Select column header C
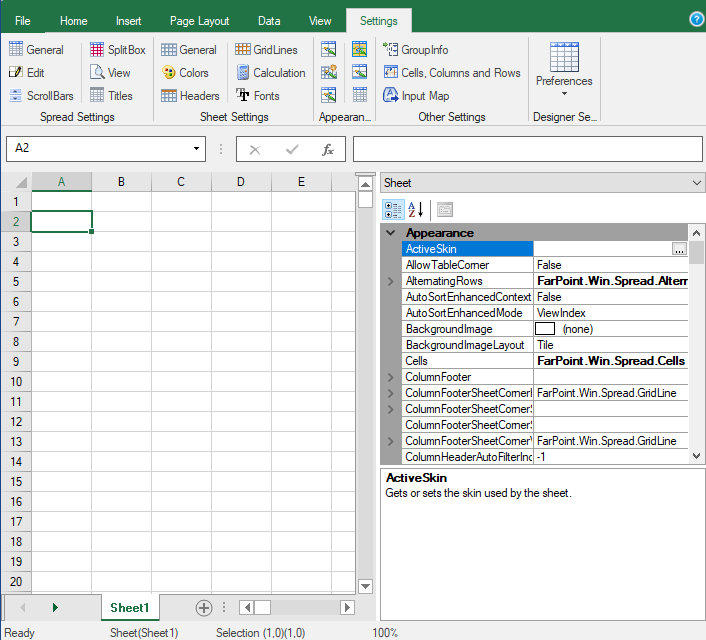The image size is (706, 640). 181,182
